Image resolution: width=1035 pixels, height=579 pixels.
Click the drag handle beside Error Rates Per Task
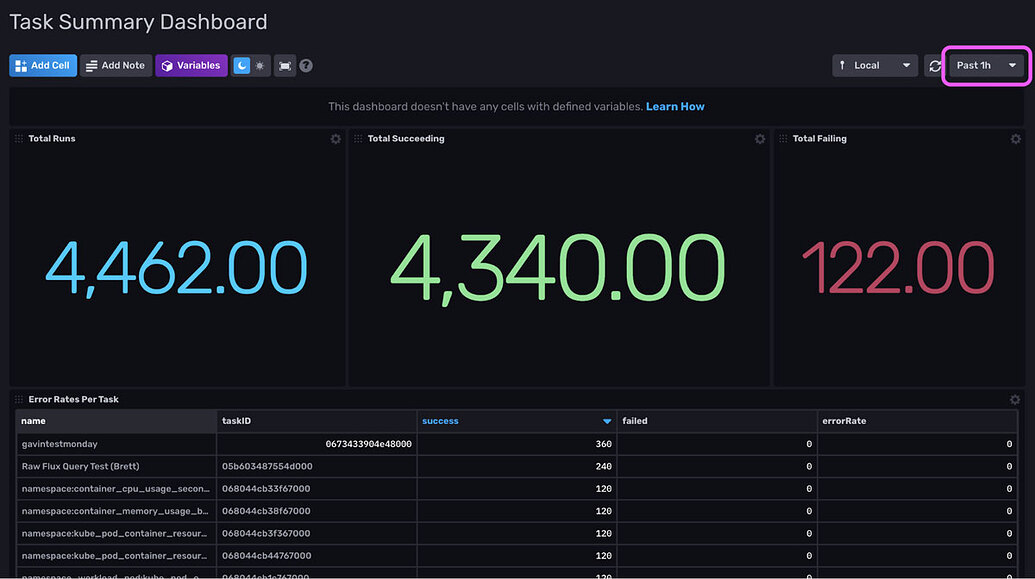coord(18,399)
